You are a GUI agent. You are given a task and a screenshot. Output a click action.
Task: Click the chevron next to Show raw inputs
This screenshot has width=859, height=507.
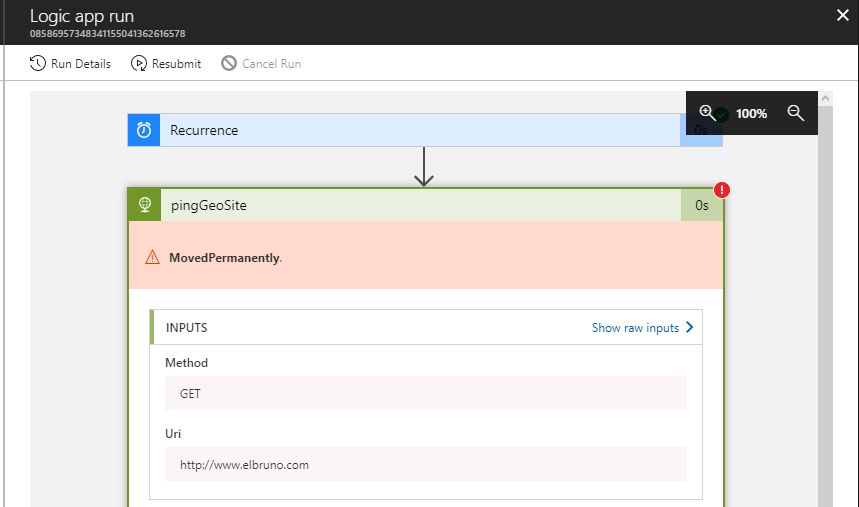click(x=689, y=327)
